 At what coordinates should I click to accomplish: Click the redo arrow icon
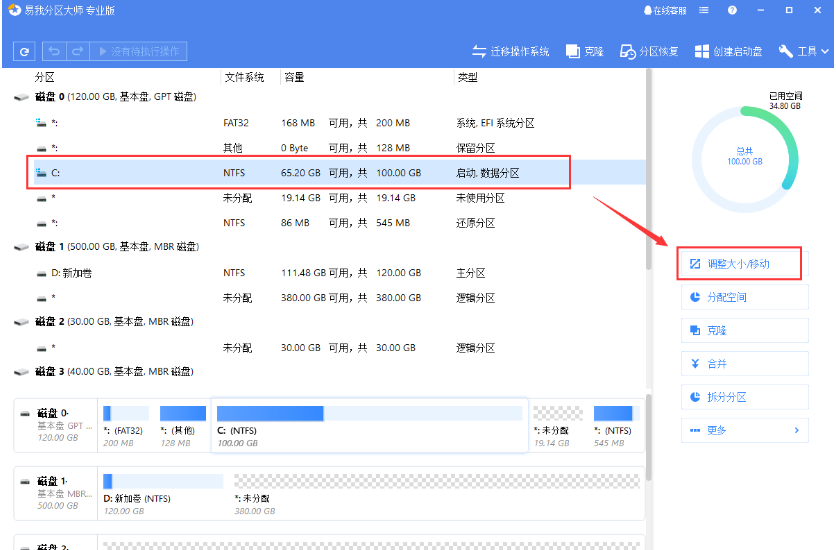point(76,51)
